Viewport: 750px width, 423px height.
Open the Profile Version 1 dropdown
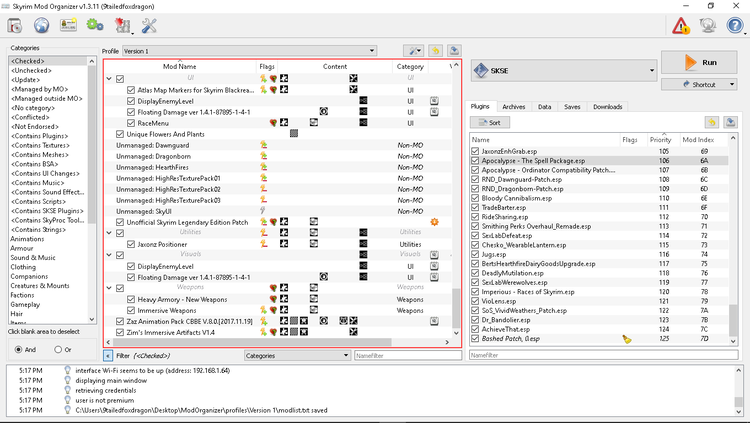point(249,51)
